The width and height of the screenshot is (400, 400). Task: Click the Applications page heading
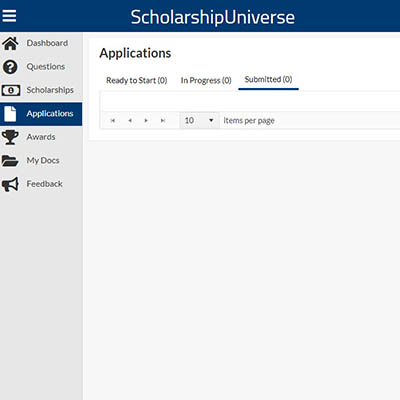click(135, 53)
